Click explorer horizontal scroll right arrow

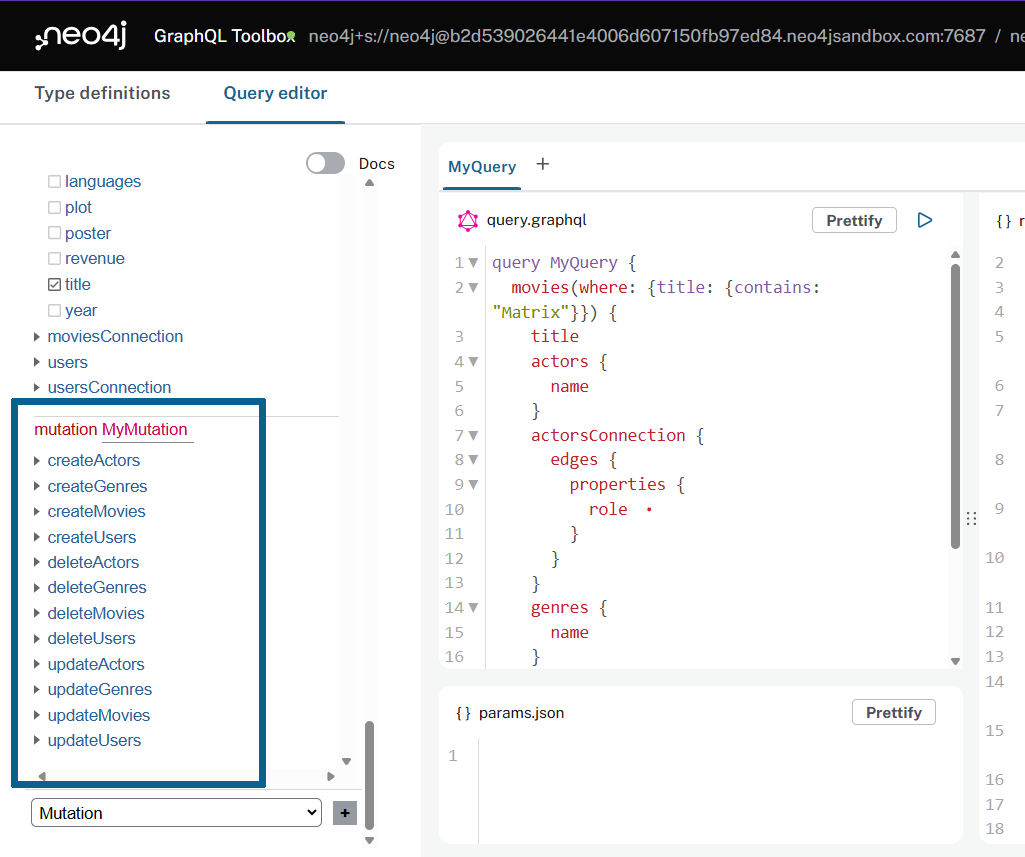pos(331,776)
